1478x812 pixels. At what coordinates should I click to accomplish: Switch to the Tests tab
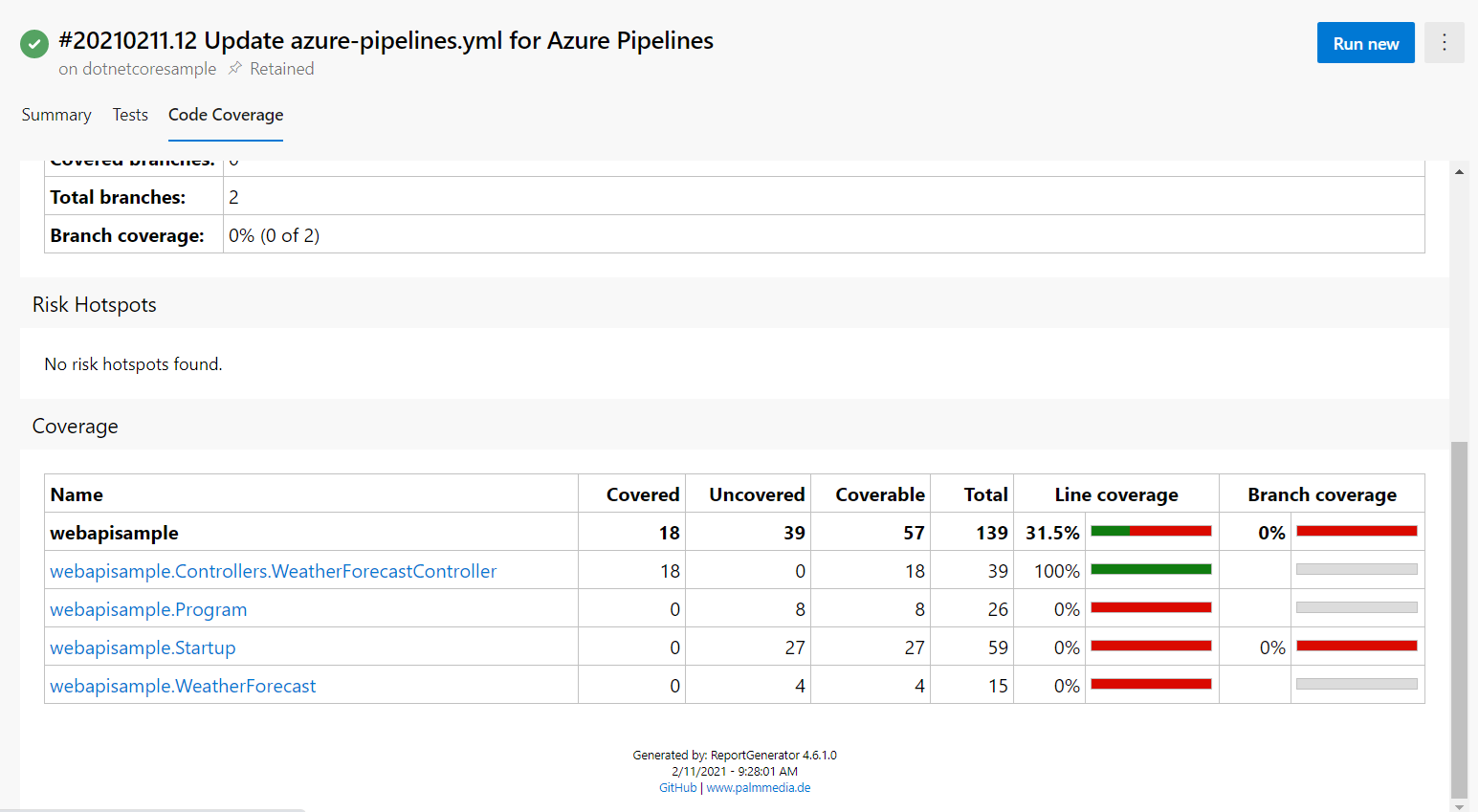click(x=130, y=115)
